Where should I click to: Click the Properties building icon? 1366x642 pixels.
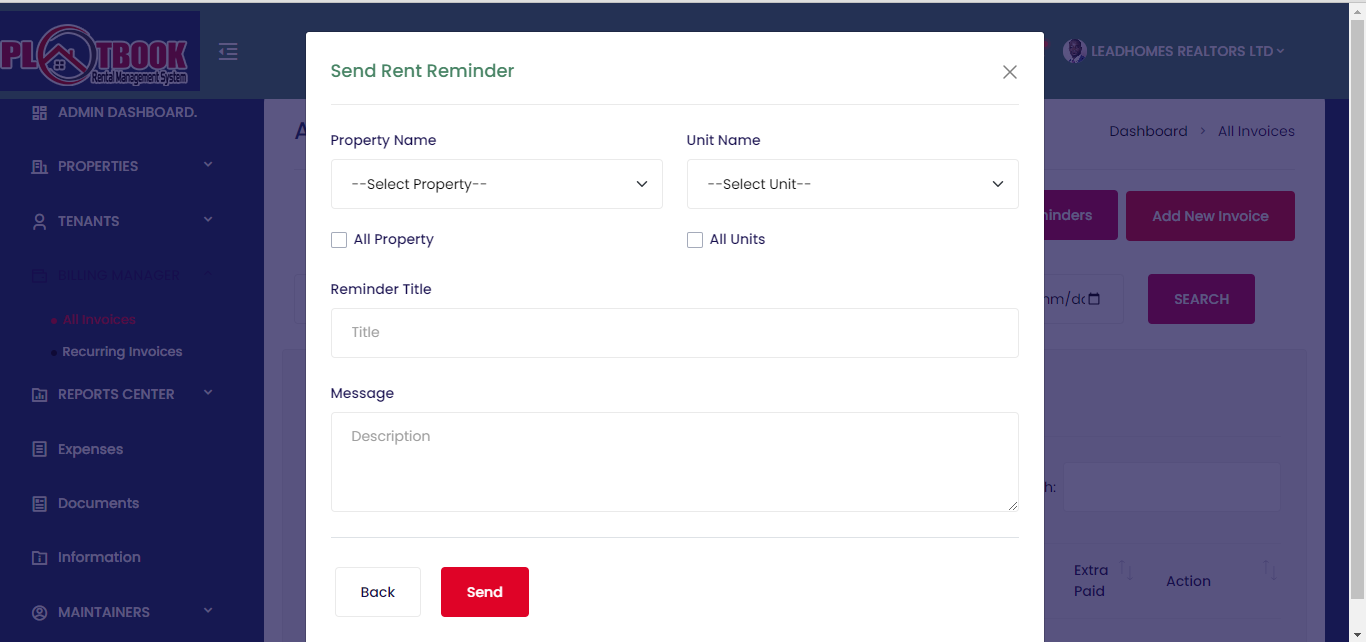tap(40, 167)
